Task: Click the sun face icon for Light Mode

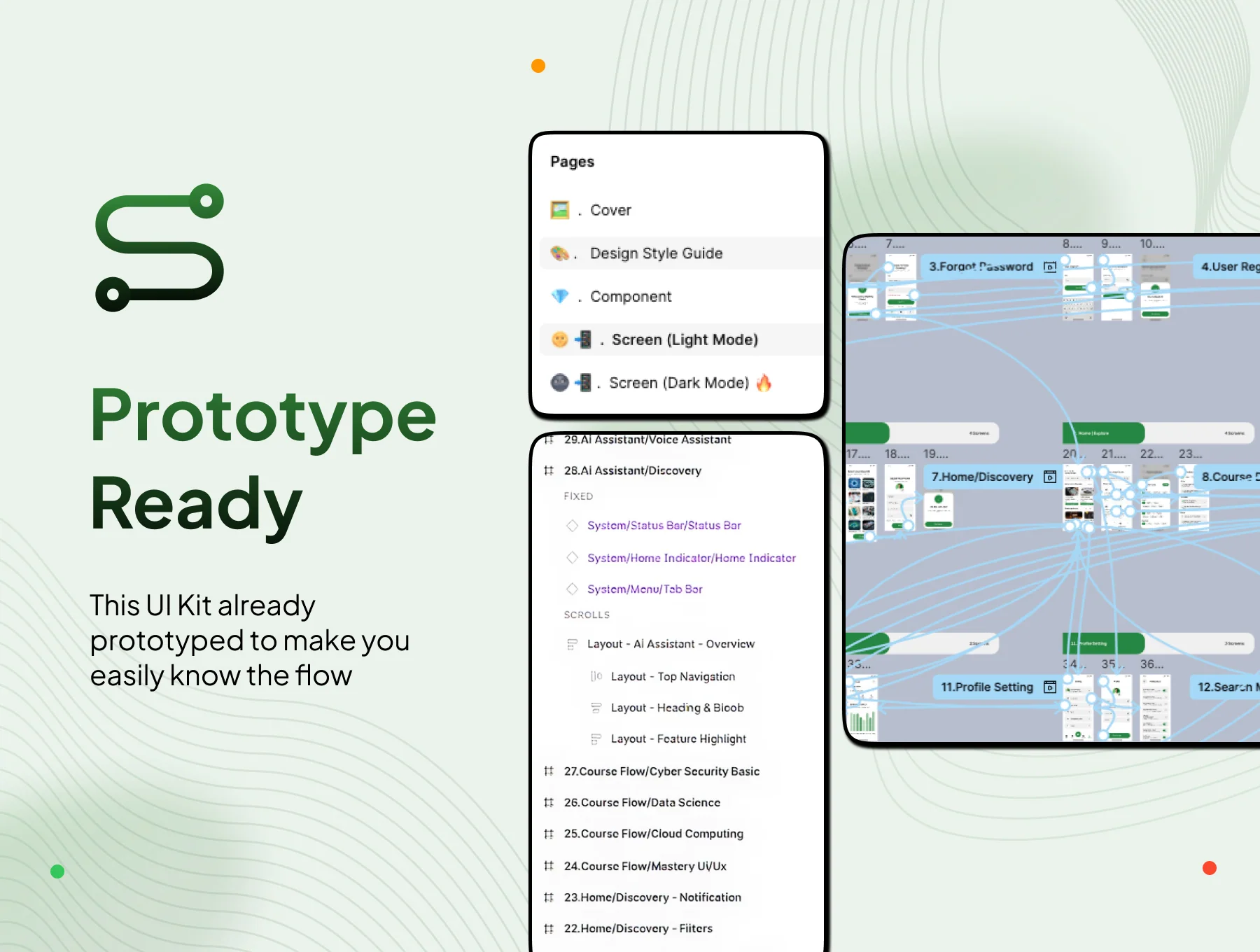Action: point(560,339)
